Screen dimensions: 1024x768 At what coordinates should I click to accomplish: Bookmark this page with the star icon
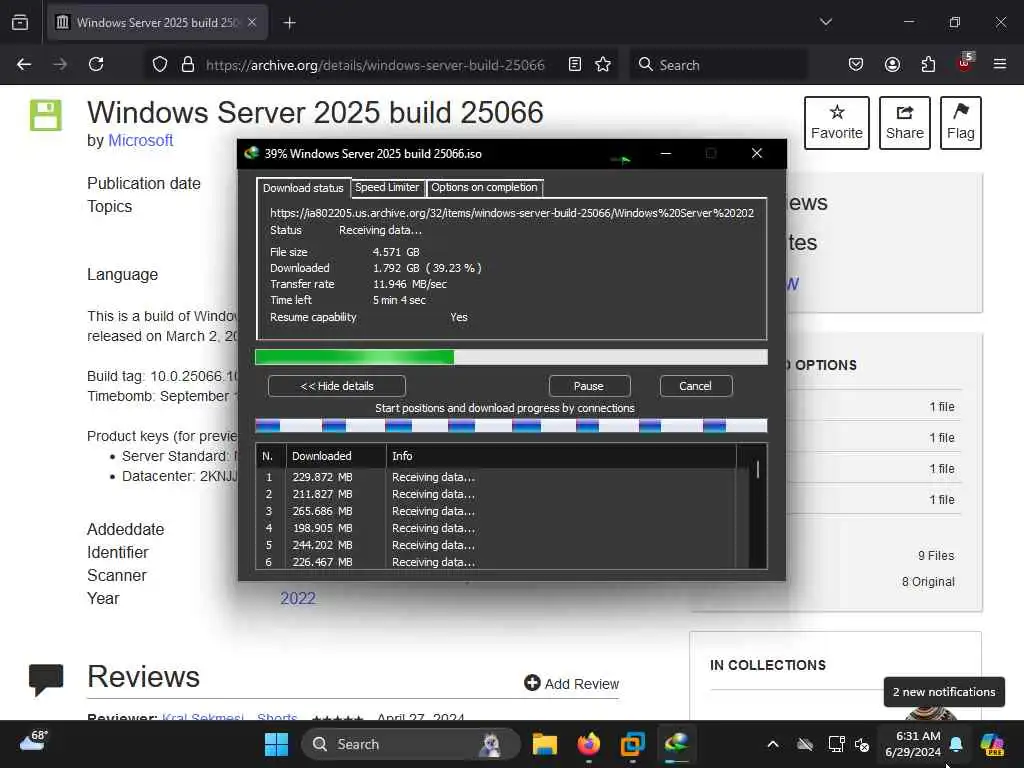tap(603, 64)
